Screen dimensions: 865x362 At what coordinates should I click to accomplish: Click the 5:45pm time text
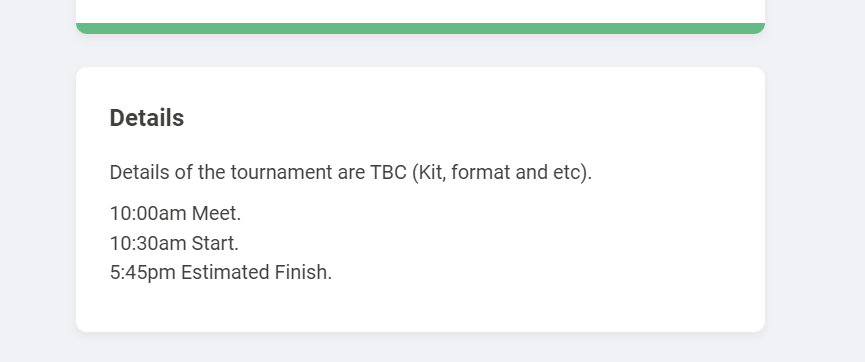click(x=142, y=273)
